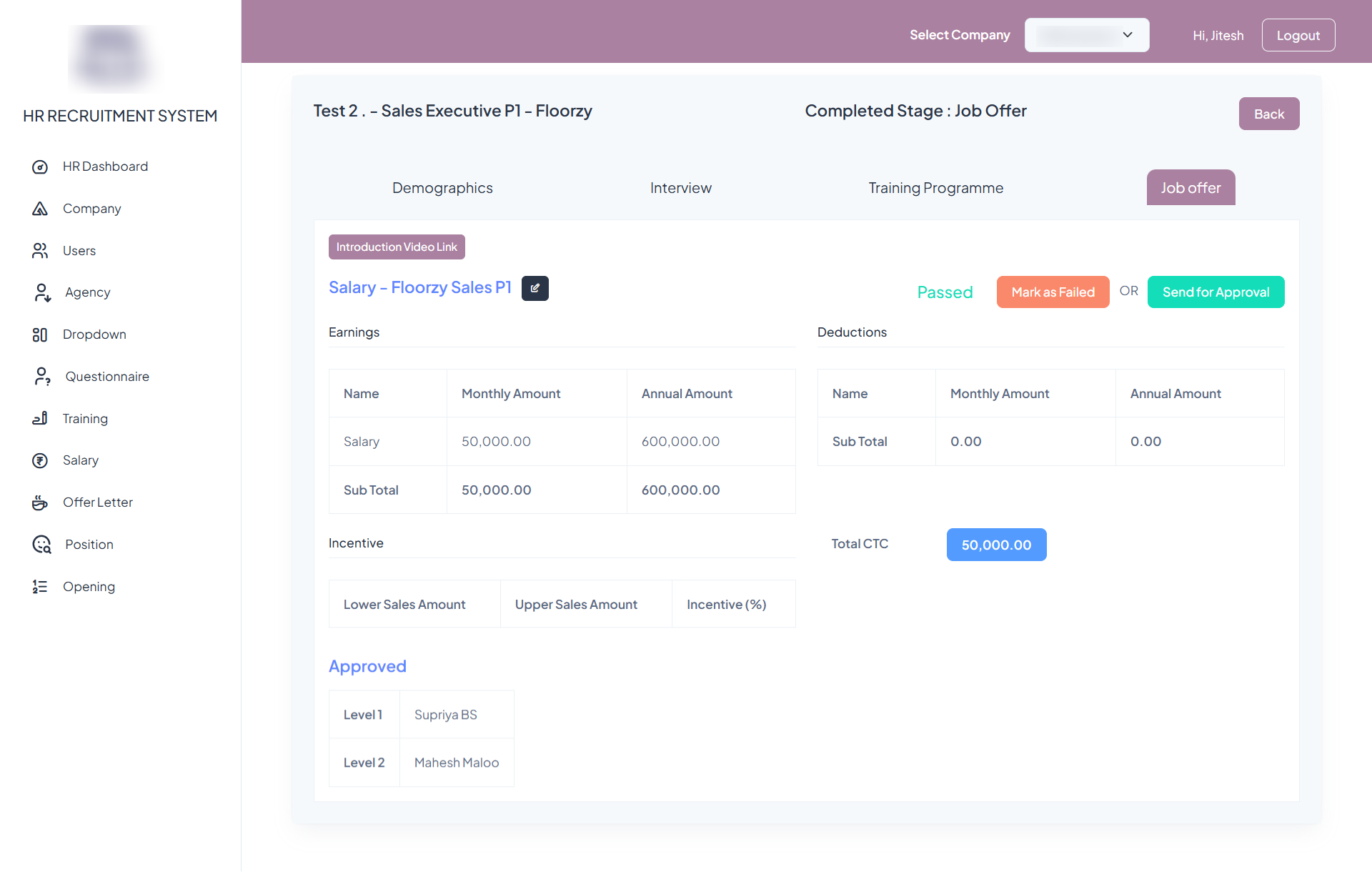Screen dimensions: 1372x872
Task: Click the Approved section heading
Action: (x=367, y=666)
